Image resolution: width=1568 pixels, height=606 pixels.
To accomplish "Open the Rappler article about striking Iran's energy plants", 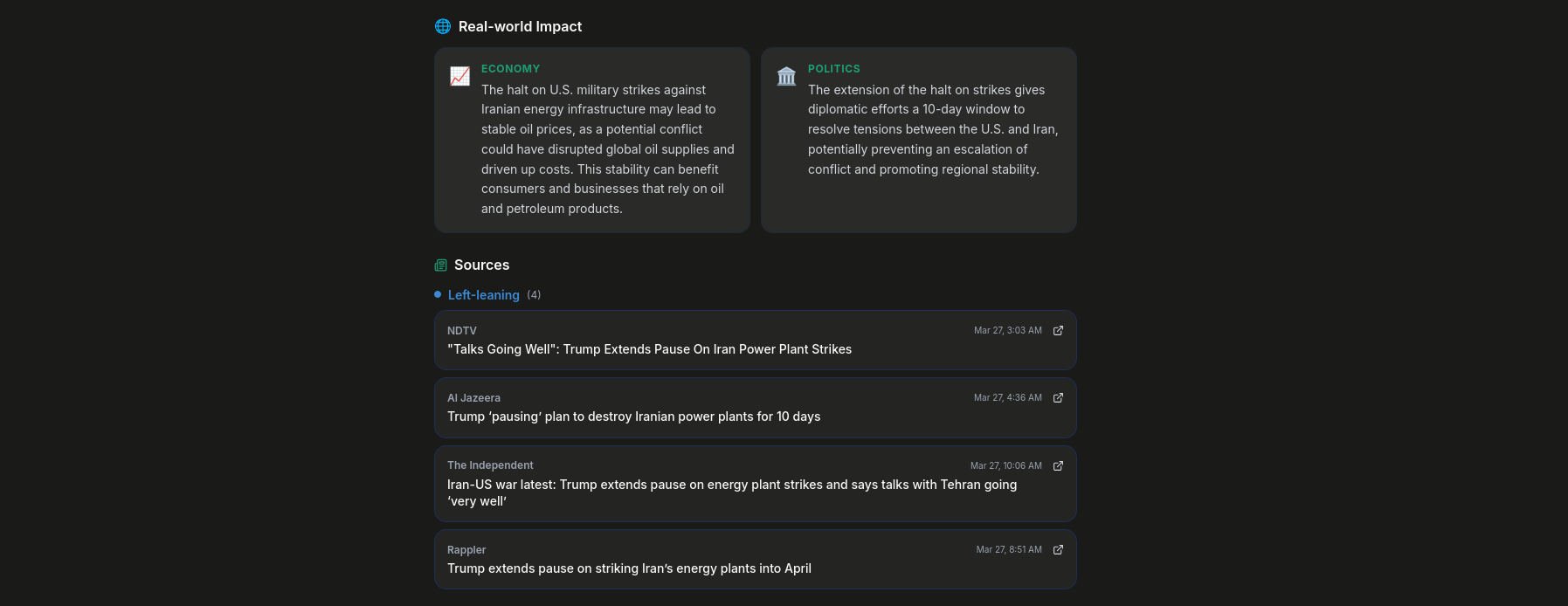I will 629,568.
